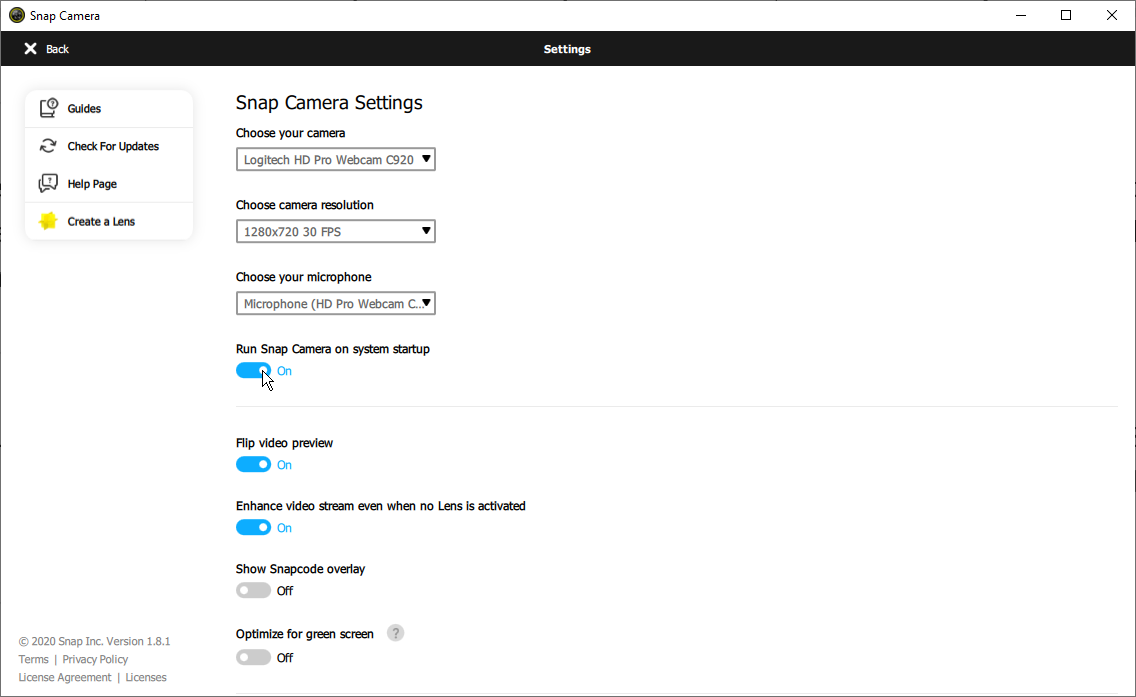This screenshot has height=697, width=1136.
Task: Open the License Agreement link
Action: coord(65,677)
